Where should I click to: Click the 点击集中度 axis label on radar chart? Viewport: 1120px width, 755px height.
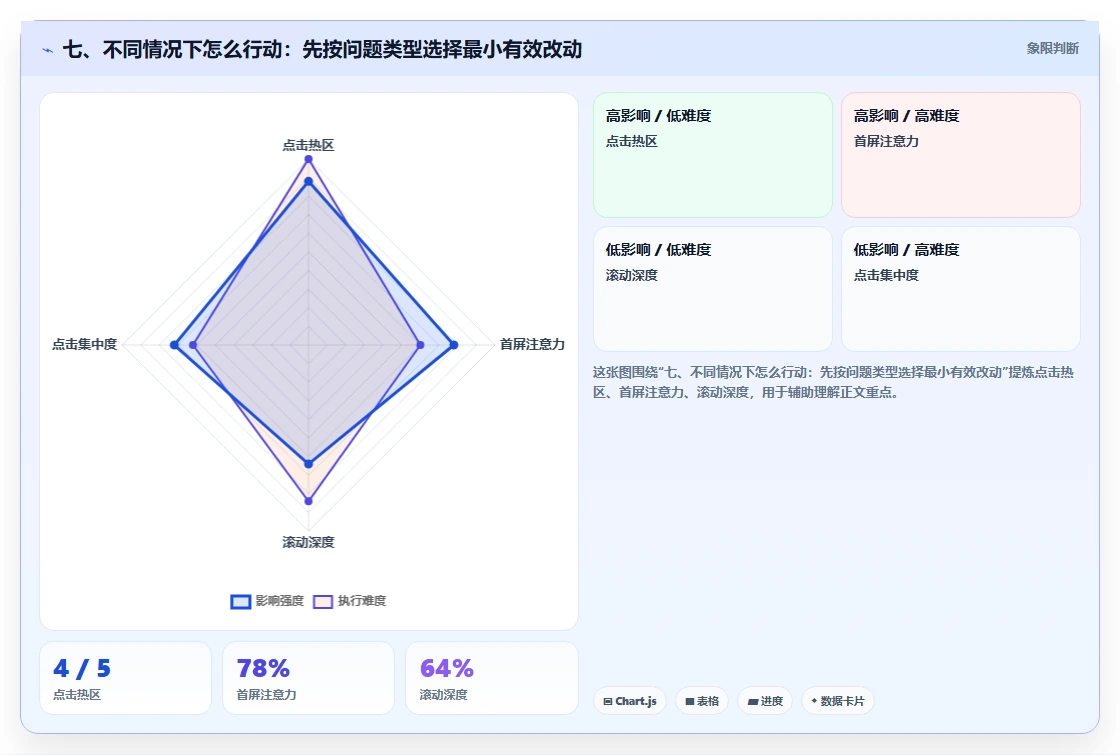[x=84, y=344]
